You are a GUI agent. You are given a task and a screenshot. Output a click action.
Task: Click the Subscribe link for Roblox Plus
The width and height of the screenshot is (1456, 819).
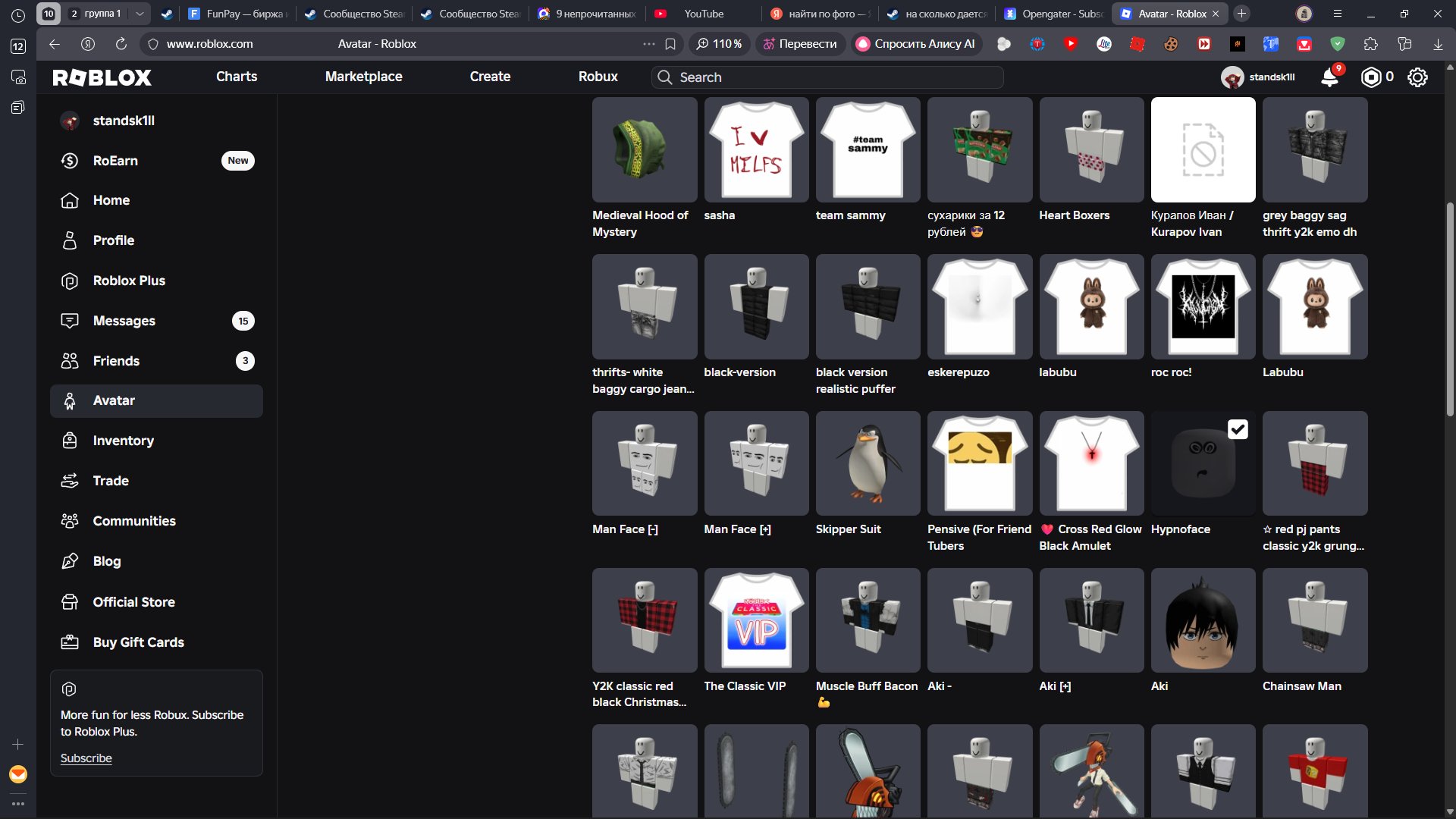(x=86, y=758)
